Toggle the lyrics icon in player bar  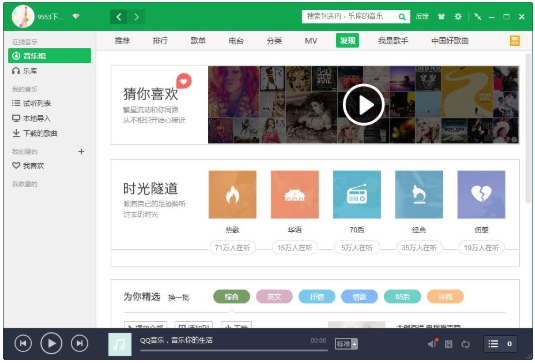click(x=448, y=344)
